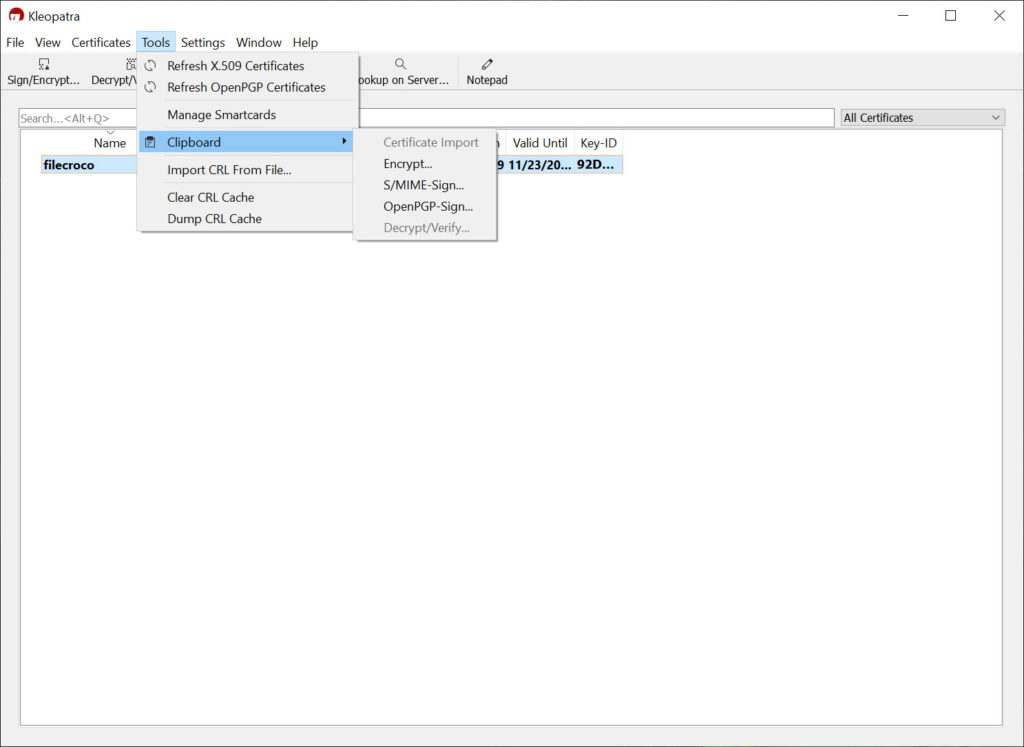
Task: Click the Kleopatra app logo in title bar
Action: [x=16, y=15]
